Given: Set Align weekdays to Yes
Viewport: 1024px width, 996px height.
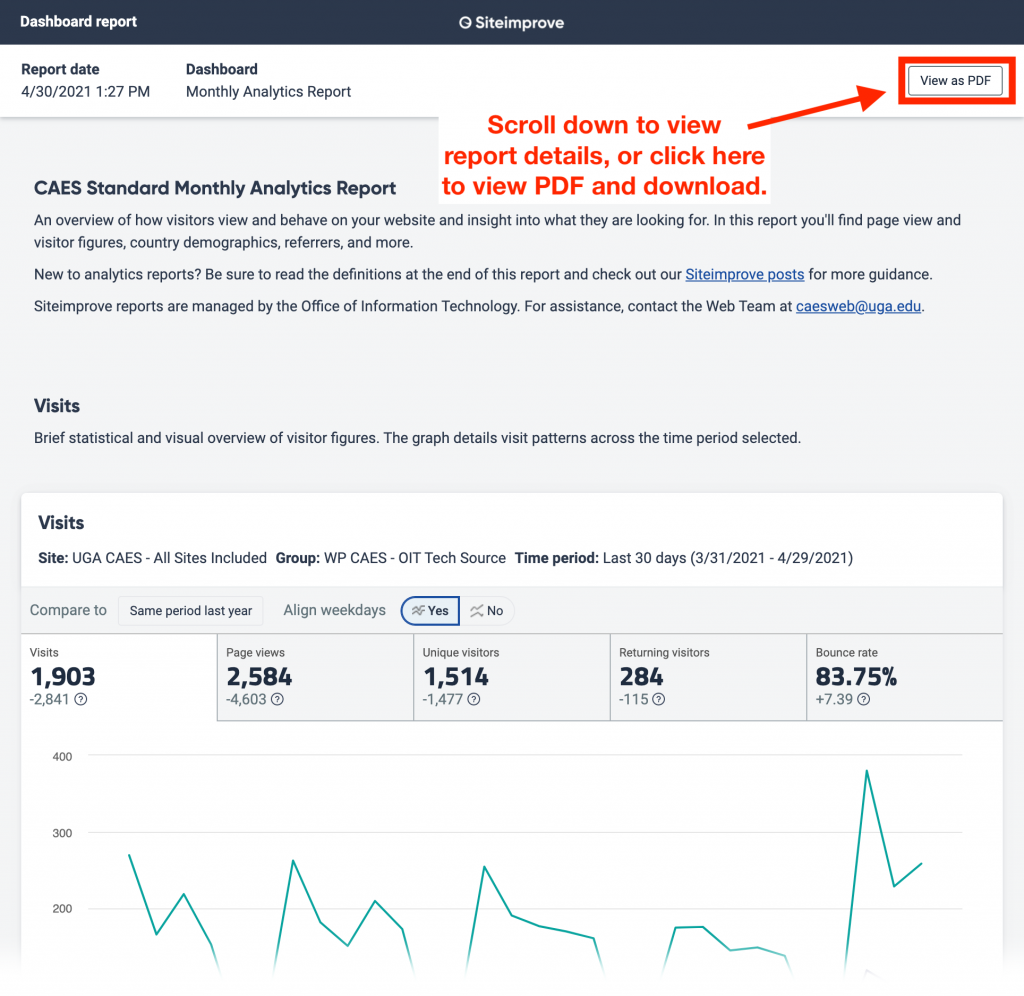Looking at the screenshot, I should tap(430, 611).
